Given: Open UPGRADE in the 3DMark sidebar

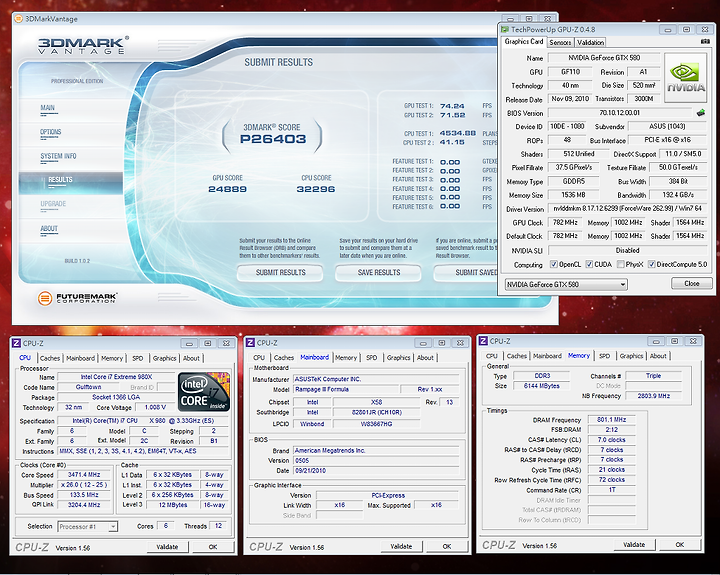Looking at the screenshot, I should (x=53, y=204).
